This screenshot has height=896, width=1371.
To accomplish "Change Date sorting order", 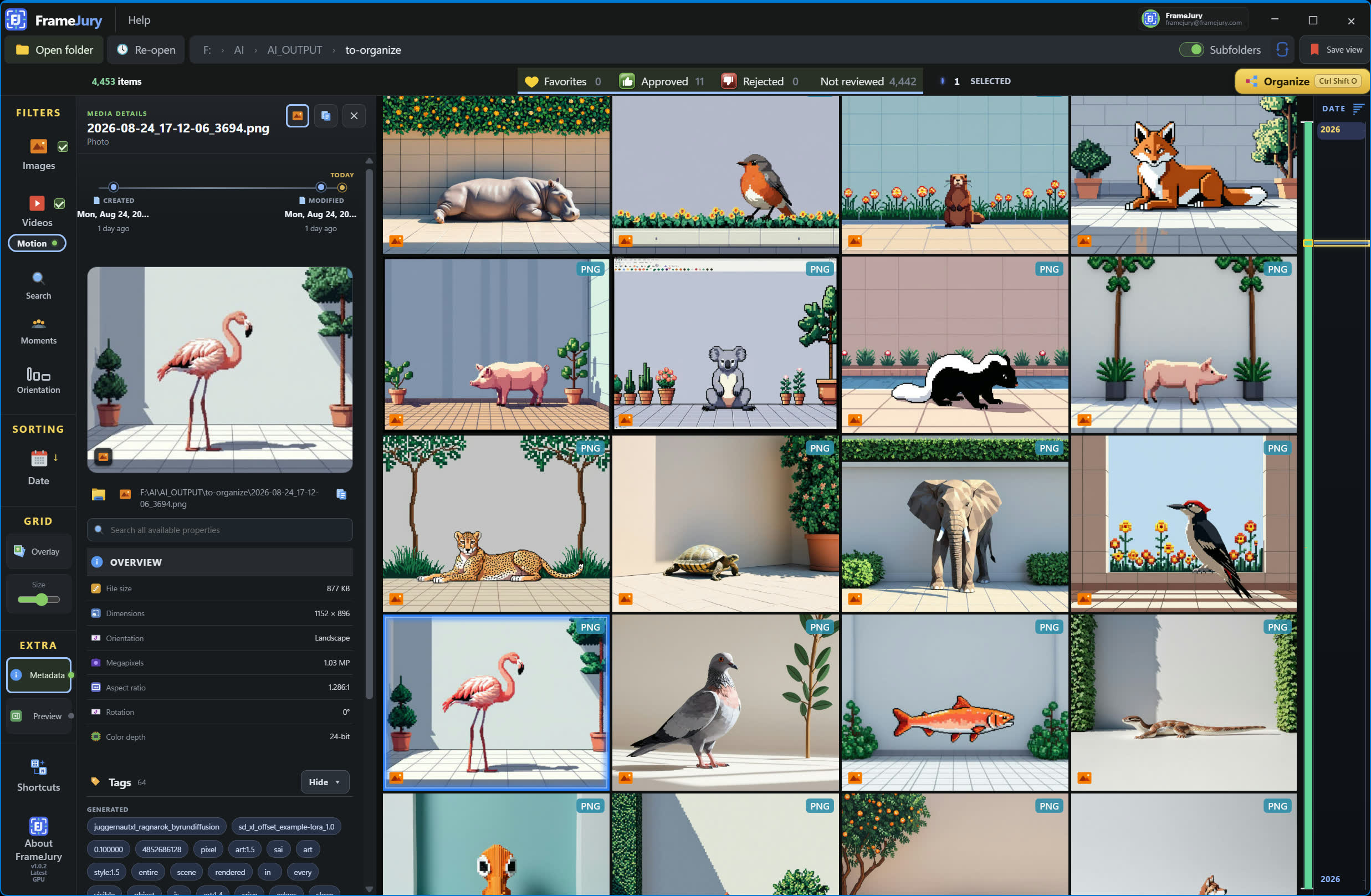I will [39, 468].
